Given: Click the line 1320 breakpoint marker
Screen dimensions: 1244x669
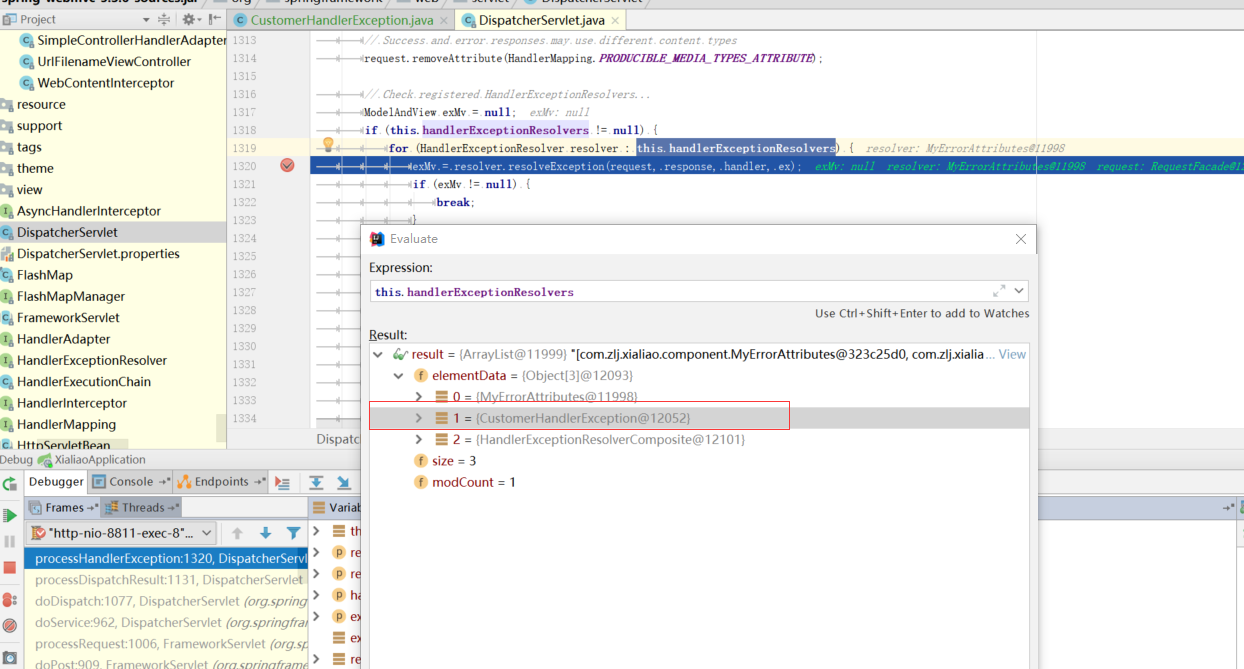Looking at the screenshot, I should click(288, 165).
